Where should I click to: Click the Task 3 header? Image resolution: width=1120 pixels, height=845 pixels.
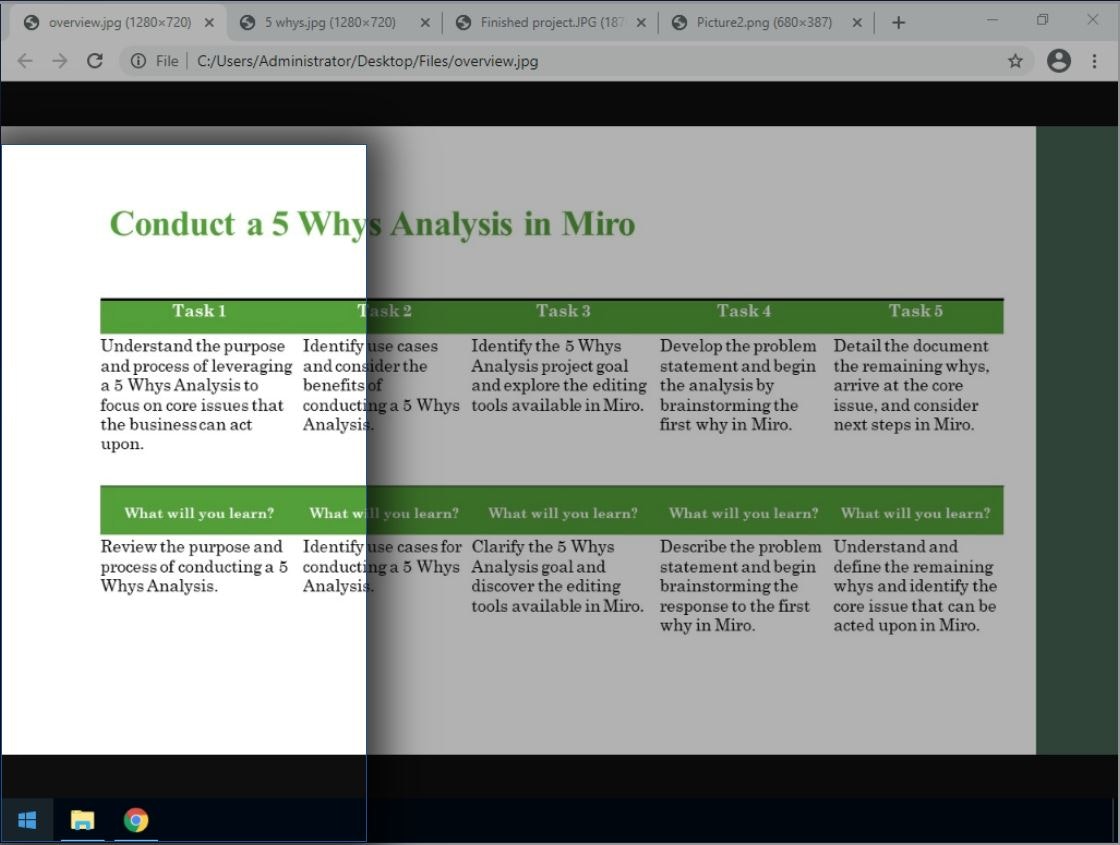coord(564,311)
